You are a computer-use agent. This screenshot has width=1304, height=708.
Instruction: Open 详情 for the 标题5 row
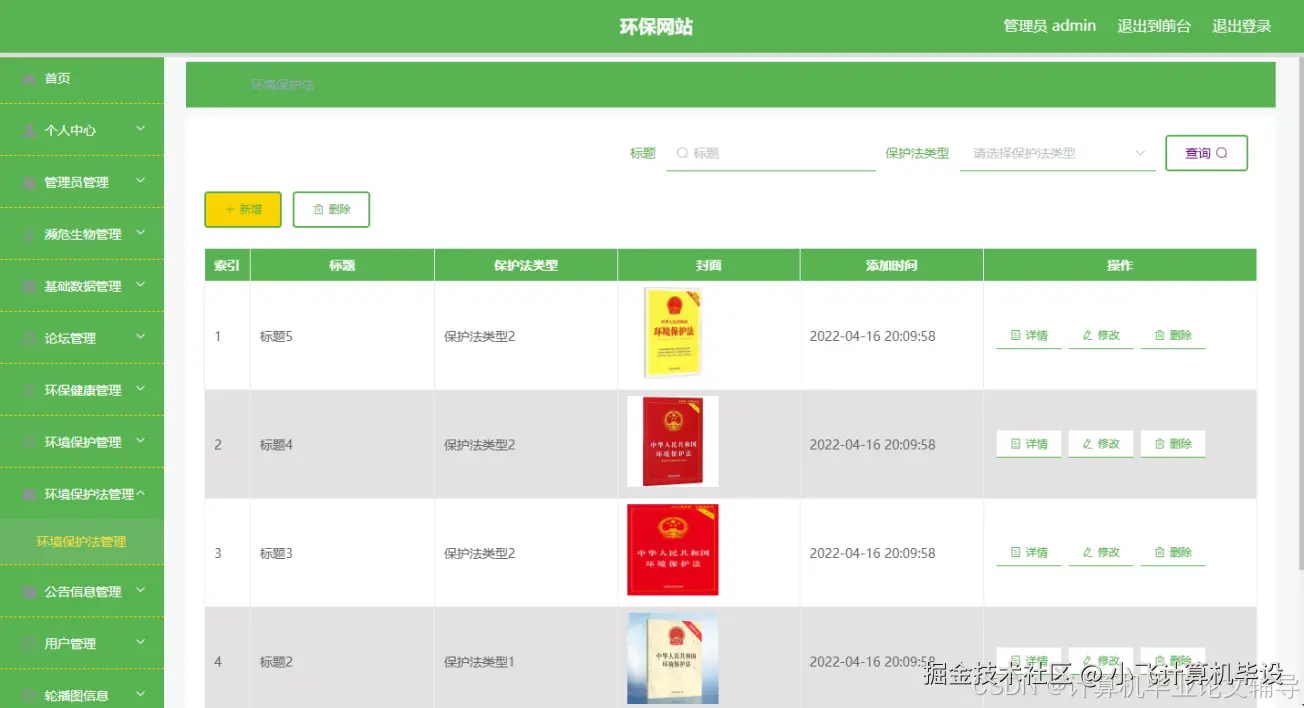point(1029,336)
